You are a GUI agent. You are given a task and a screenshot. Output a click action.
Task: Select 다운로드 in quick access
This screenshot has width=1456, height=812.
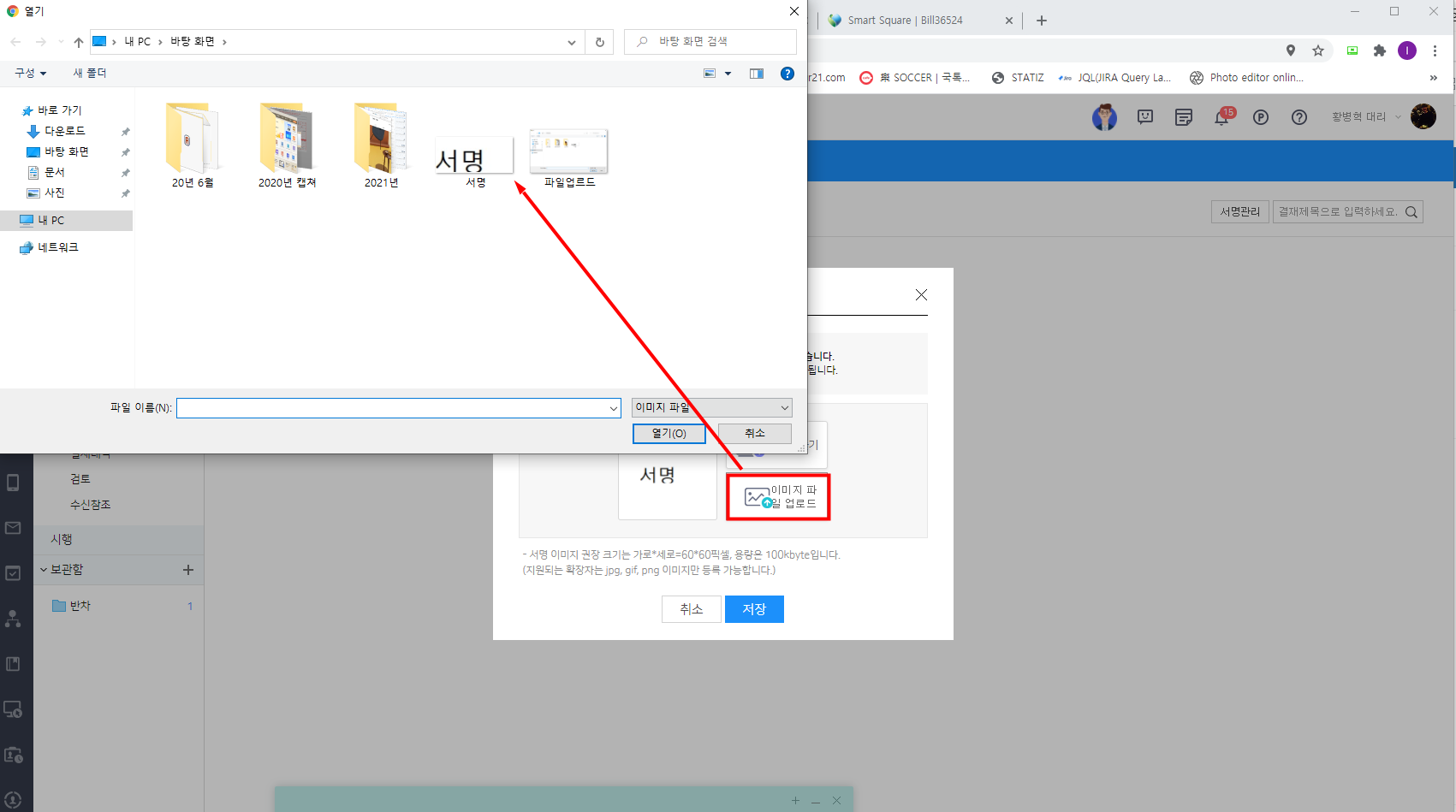(x=64, y=131)
